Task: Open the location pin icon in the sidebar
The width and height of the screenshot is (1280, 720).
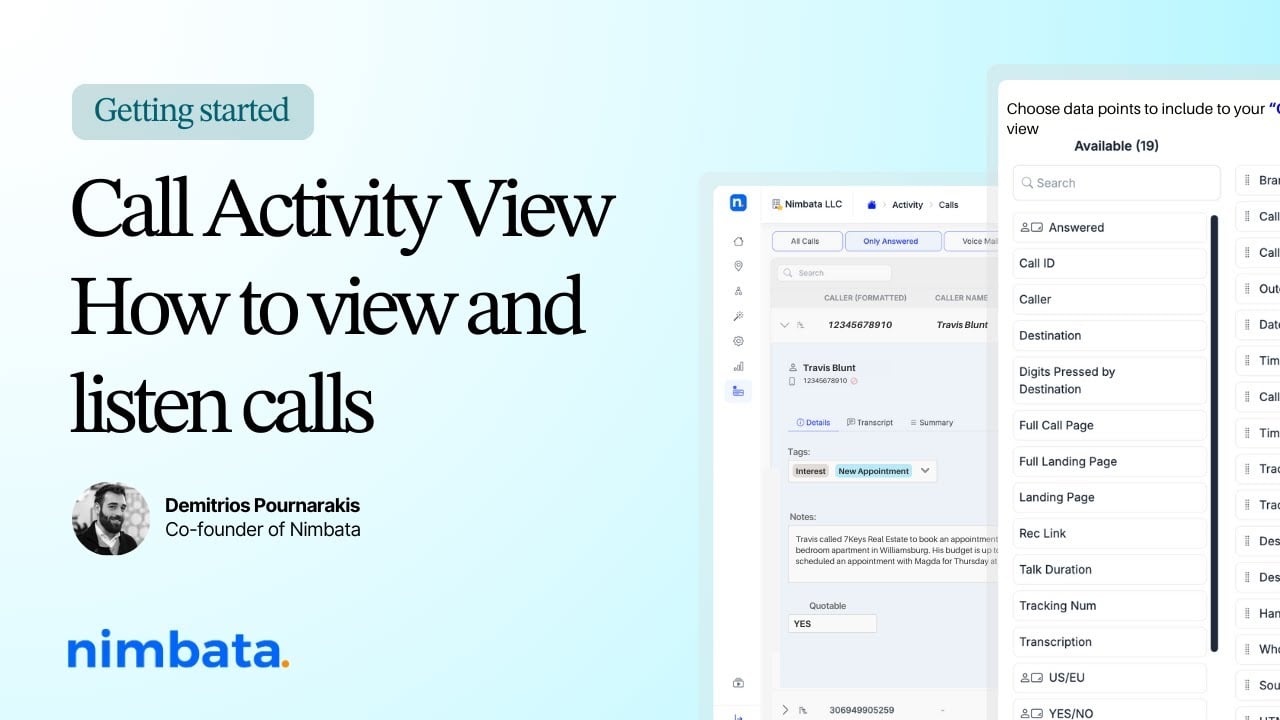Action: 738,266
